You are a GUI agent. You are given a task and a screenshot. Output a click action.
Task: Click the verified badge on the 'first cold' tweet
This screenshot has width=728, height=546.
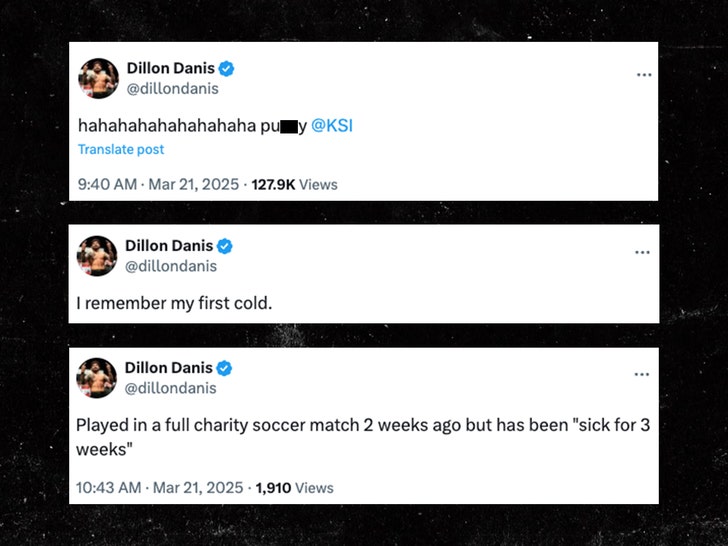pyautogui.click(x=226, y=246)
